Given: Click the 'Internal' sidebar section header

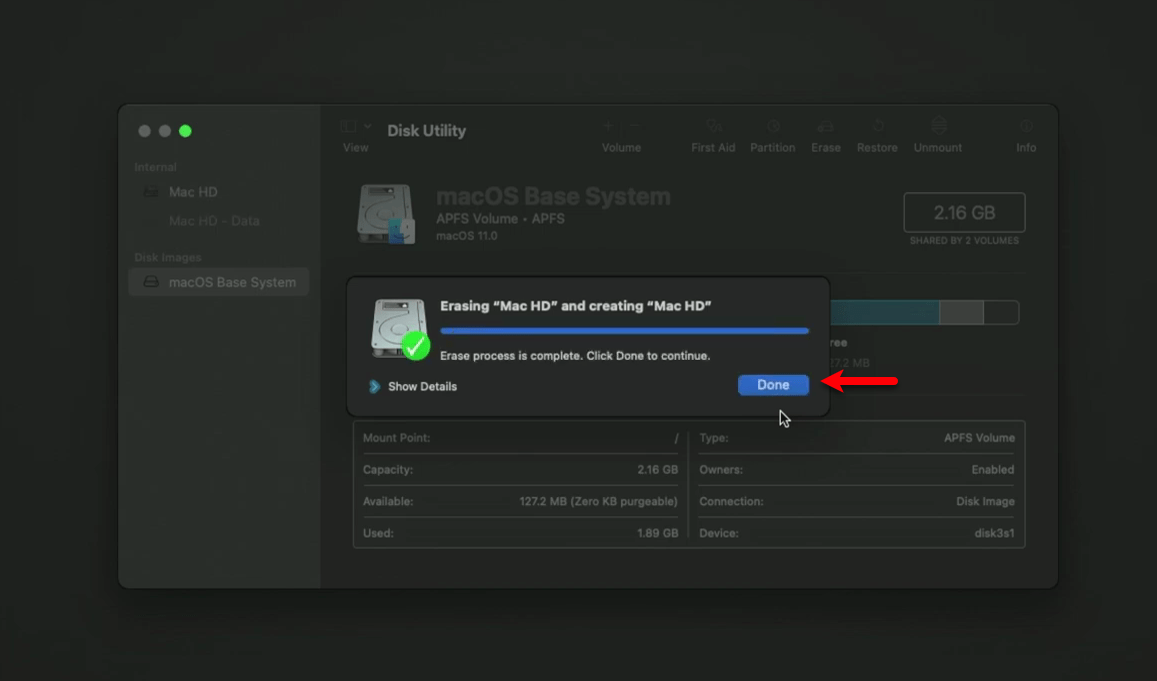Looking at the screenshot, I should [x=155, y=167].
